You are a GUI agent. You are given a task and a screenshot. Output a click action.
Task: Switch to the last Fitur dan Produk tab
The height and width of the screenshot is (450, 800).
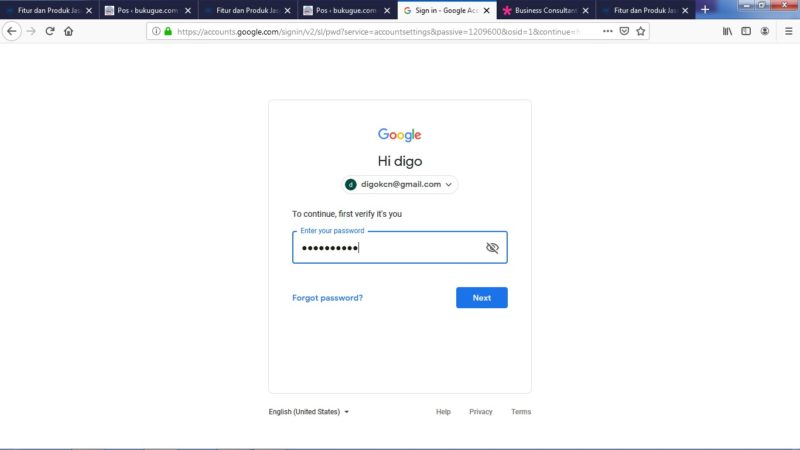645,10
